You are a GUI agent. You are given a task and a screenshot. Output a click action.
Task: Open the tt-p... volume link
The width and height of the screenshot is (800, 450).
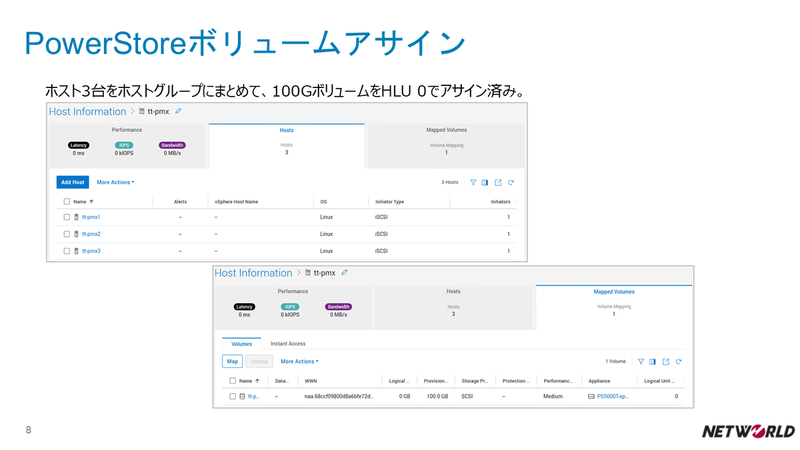coord(254,396)
